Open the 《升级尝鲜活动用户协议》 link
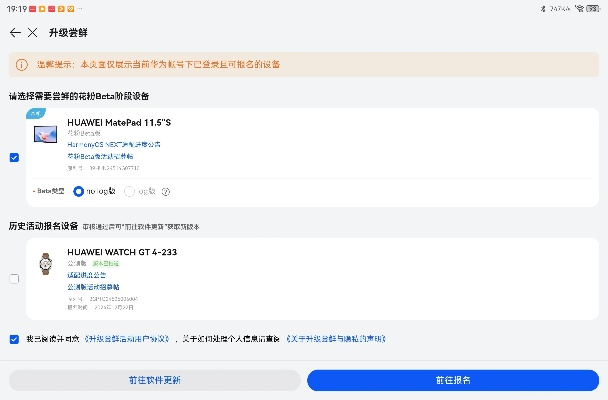This screenshot has height=400, width=608. click(x=130, y=339)
